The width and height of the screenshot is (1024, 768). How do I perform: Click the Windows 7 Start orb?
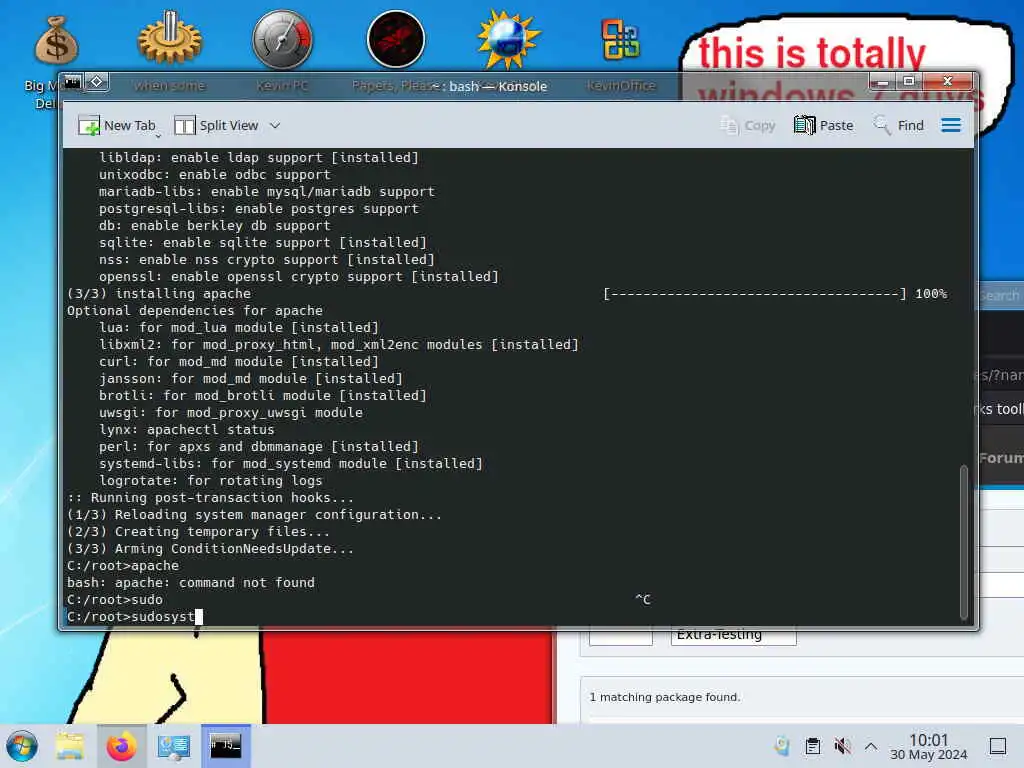tap(22, 746)
